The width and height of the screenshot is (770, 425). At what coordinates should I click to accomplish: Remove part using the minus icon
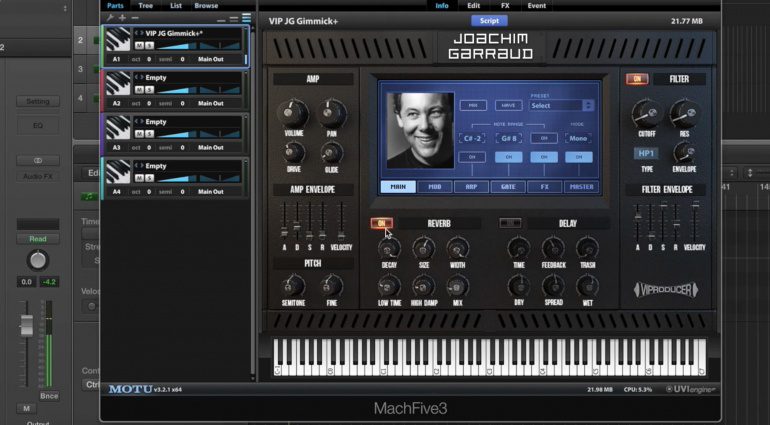click(135, 18)
